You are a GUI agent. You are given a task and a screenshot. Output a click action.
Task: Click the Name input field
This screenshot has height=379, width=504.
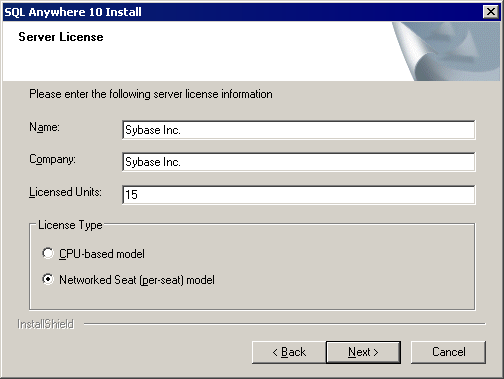tap(299, 130)
